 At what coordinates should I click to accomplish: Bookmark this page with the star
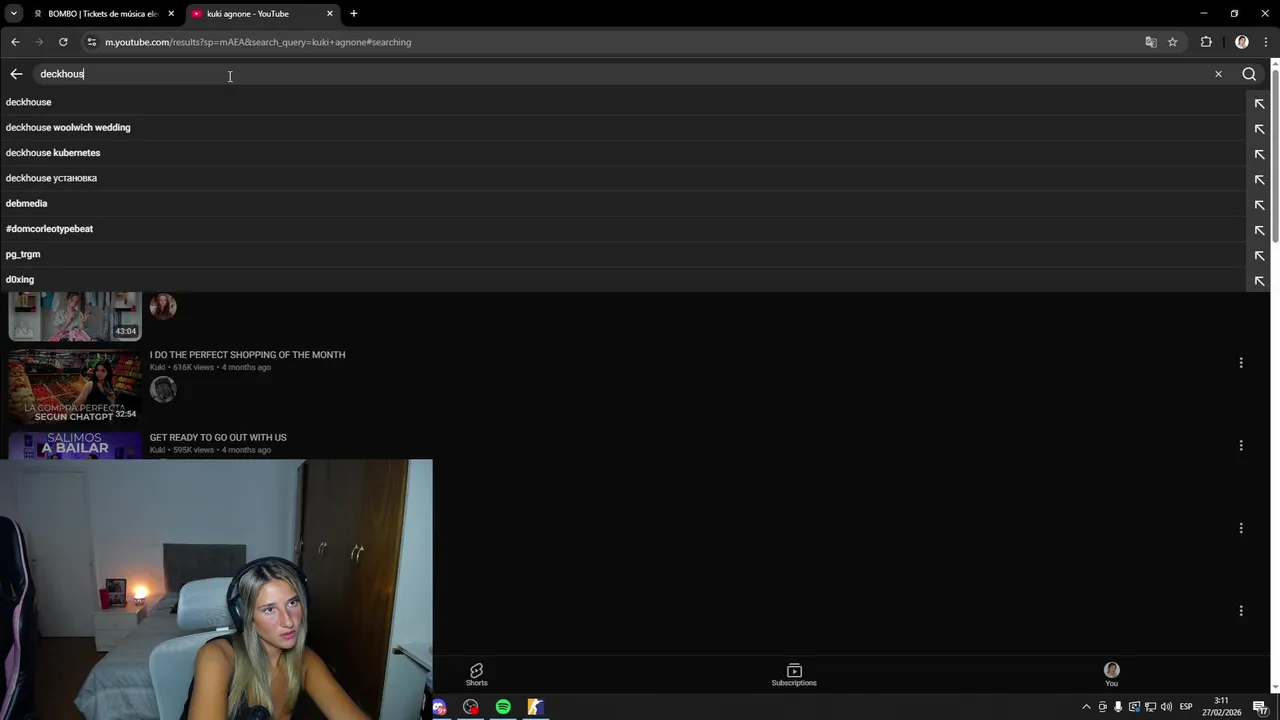(x=1173, y=42)
